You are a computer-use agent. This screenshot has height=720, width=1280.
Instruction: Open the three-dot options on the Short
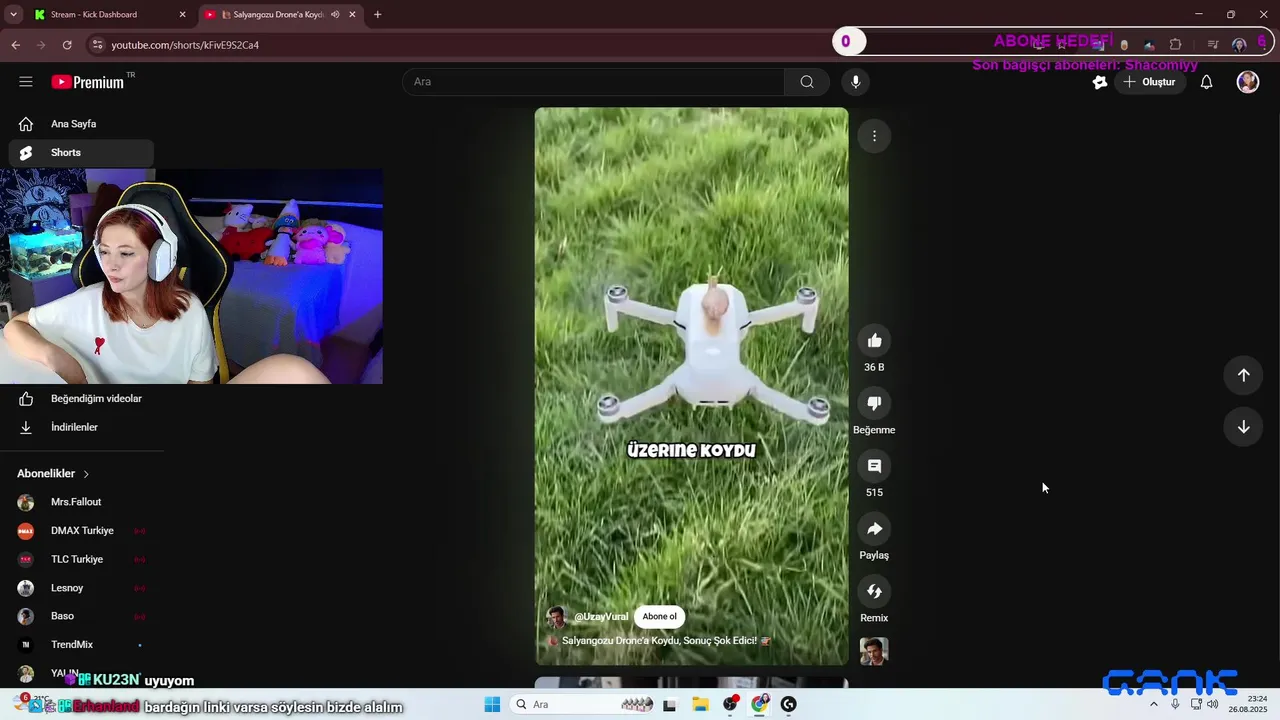click(874, 136)
